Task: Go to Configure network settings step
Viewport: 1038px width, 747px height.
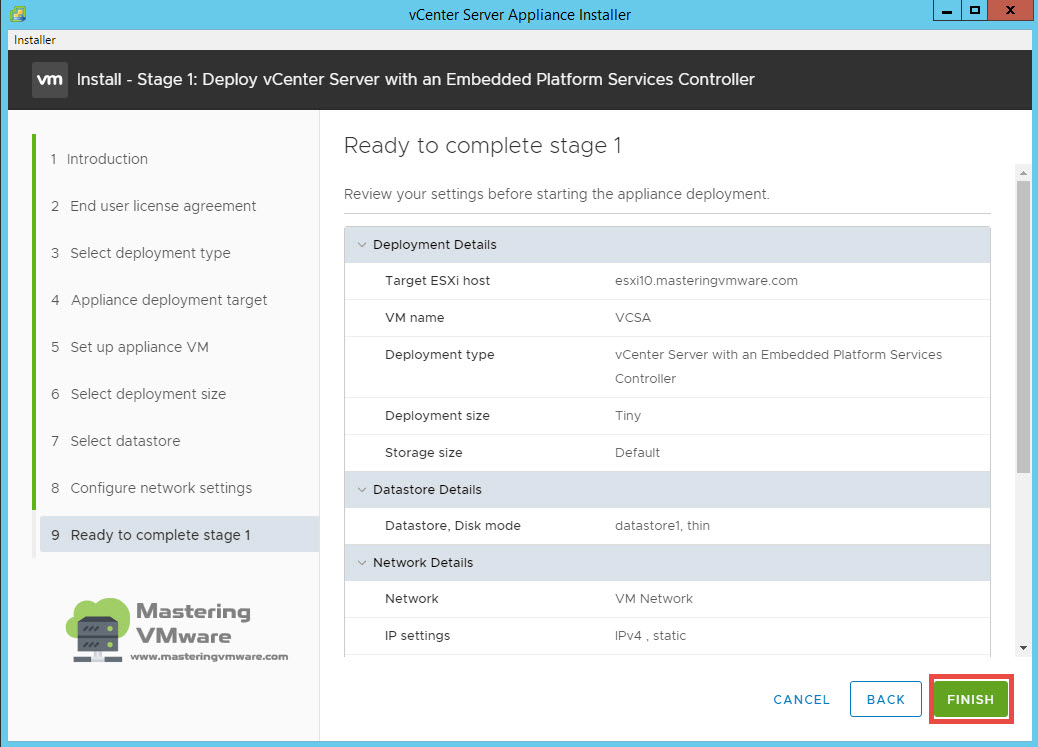Action: coord(152,488)
